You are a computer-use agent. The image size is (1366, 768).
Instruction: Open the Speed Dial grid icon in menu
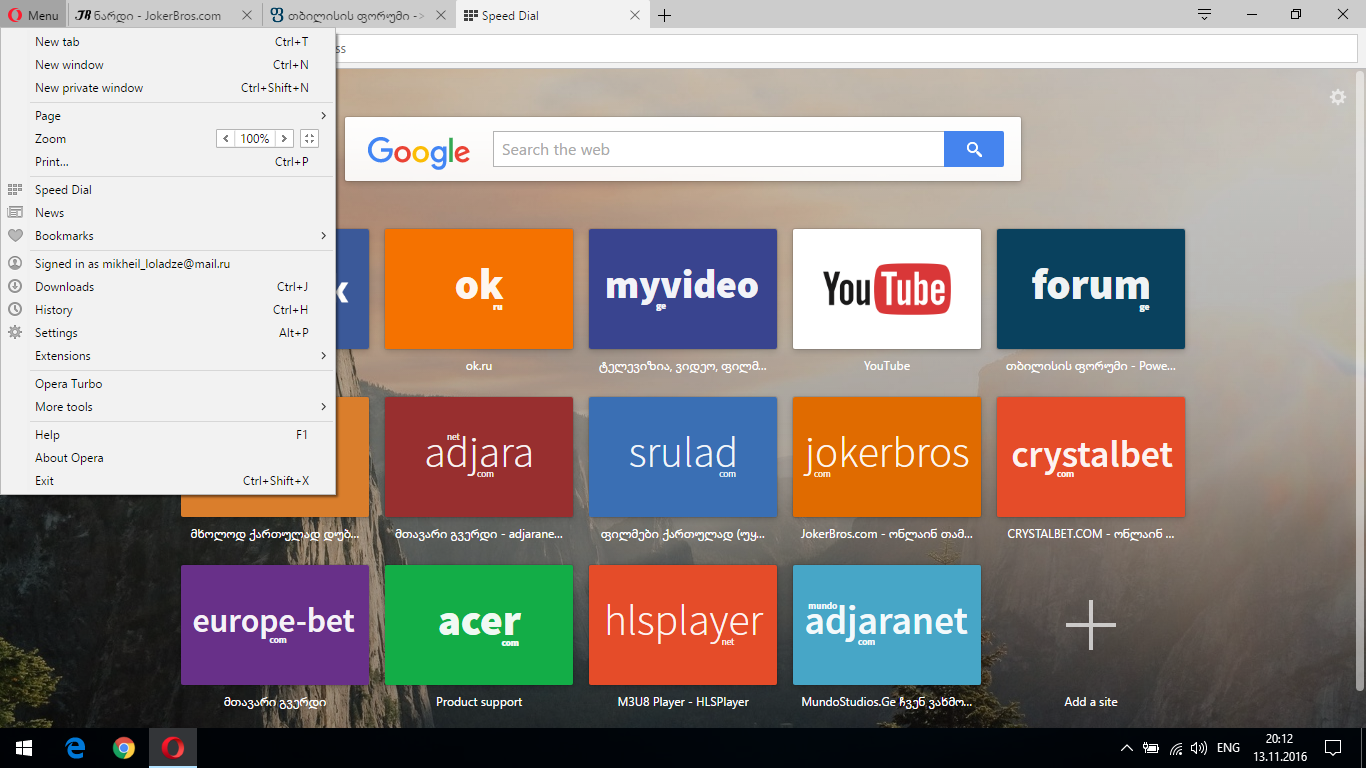[15, 189]
